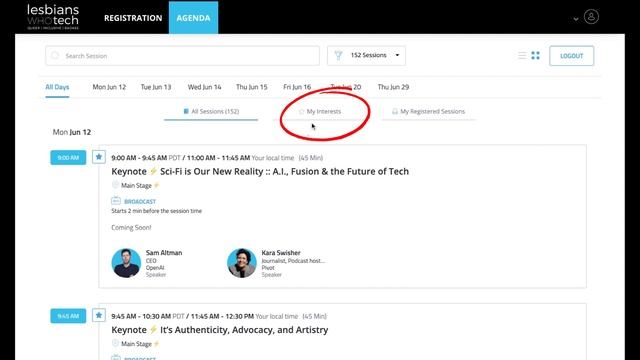The image size is (640, 360).
Task: Select Thu Jun 15 day
Action: tap(251, 87)
